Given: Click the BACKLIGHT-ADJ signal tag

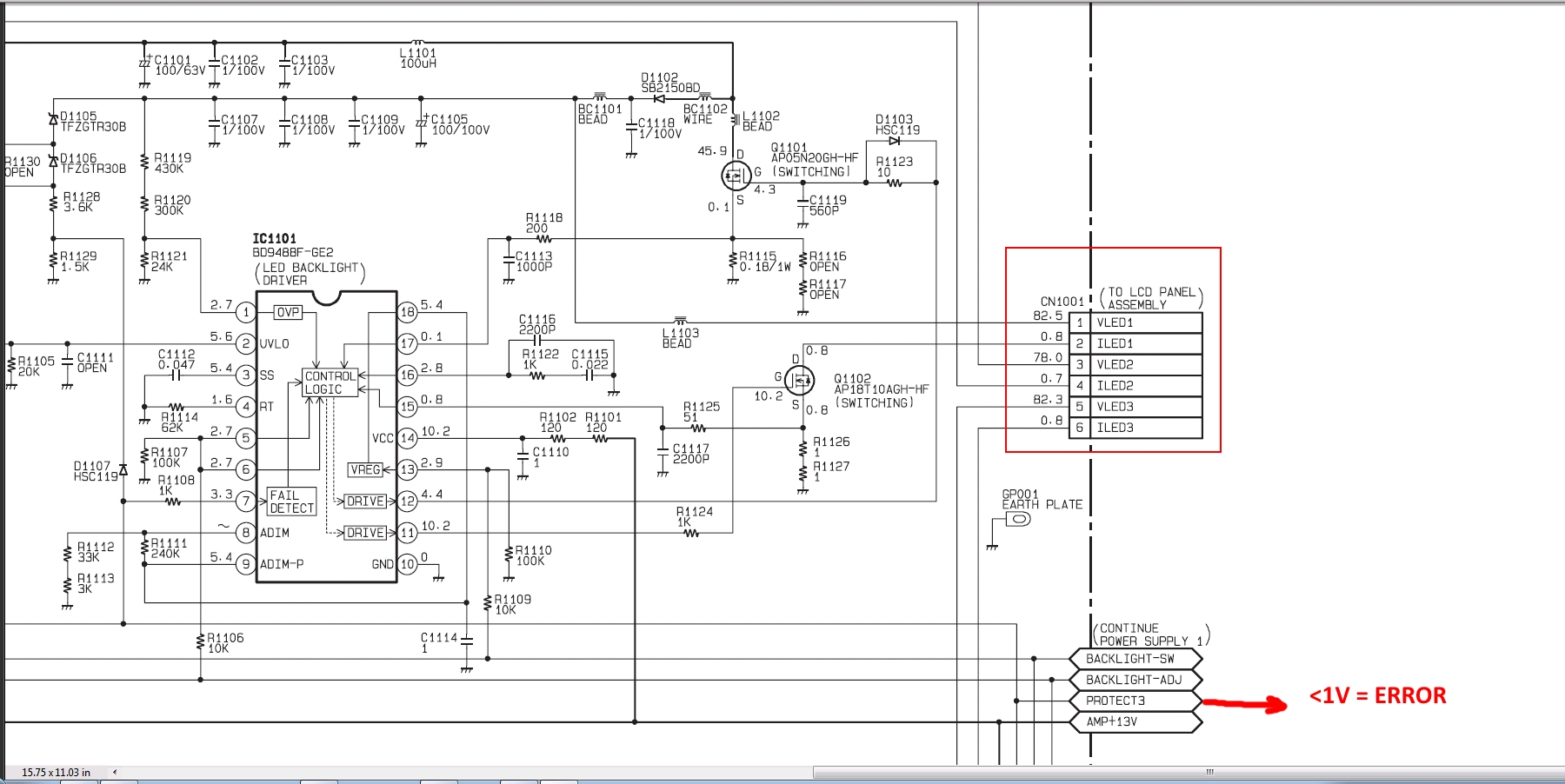Looking at the screenshot, I should [1135, 680].
